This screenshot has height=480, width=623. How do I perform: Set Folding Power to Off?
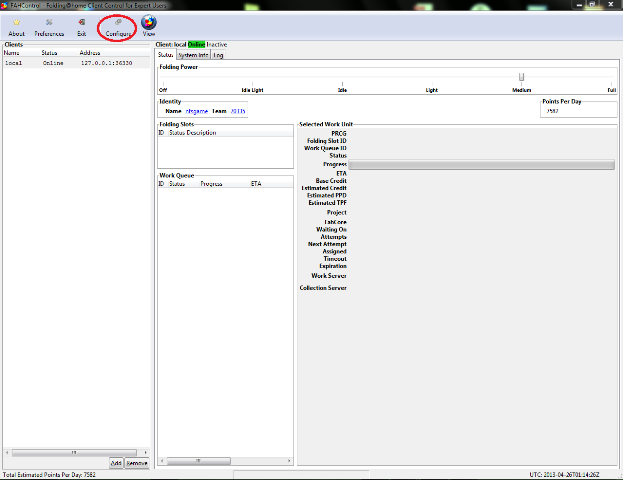[x=163, y=90]
